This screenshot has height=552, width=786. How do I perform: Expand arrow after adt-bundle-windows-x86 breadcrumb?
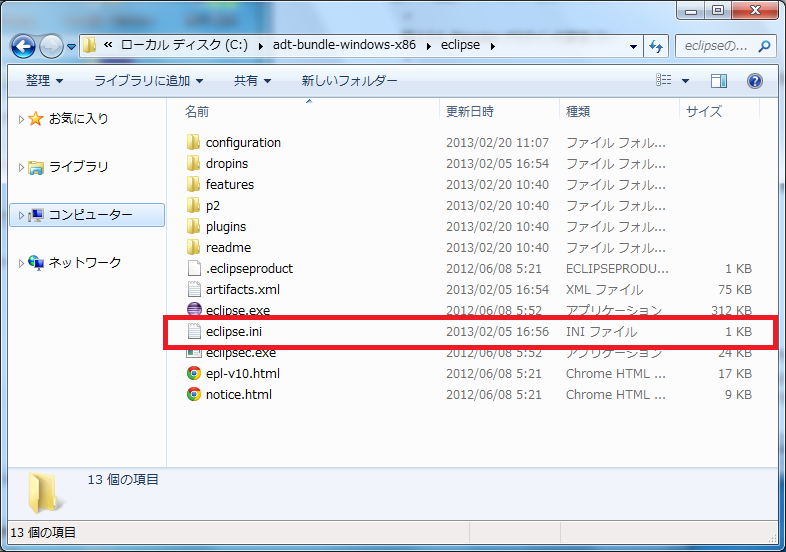tap(429, 46)
